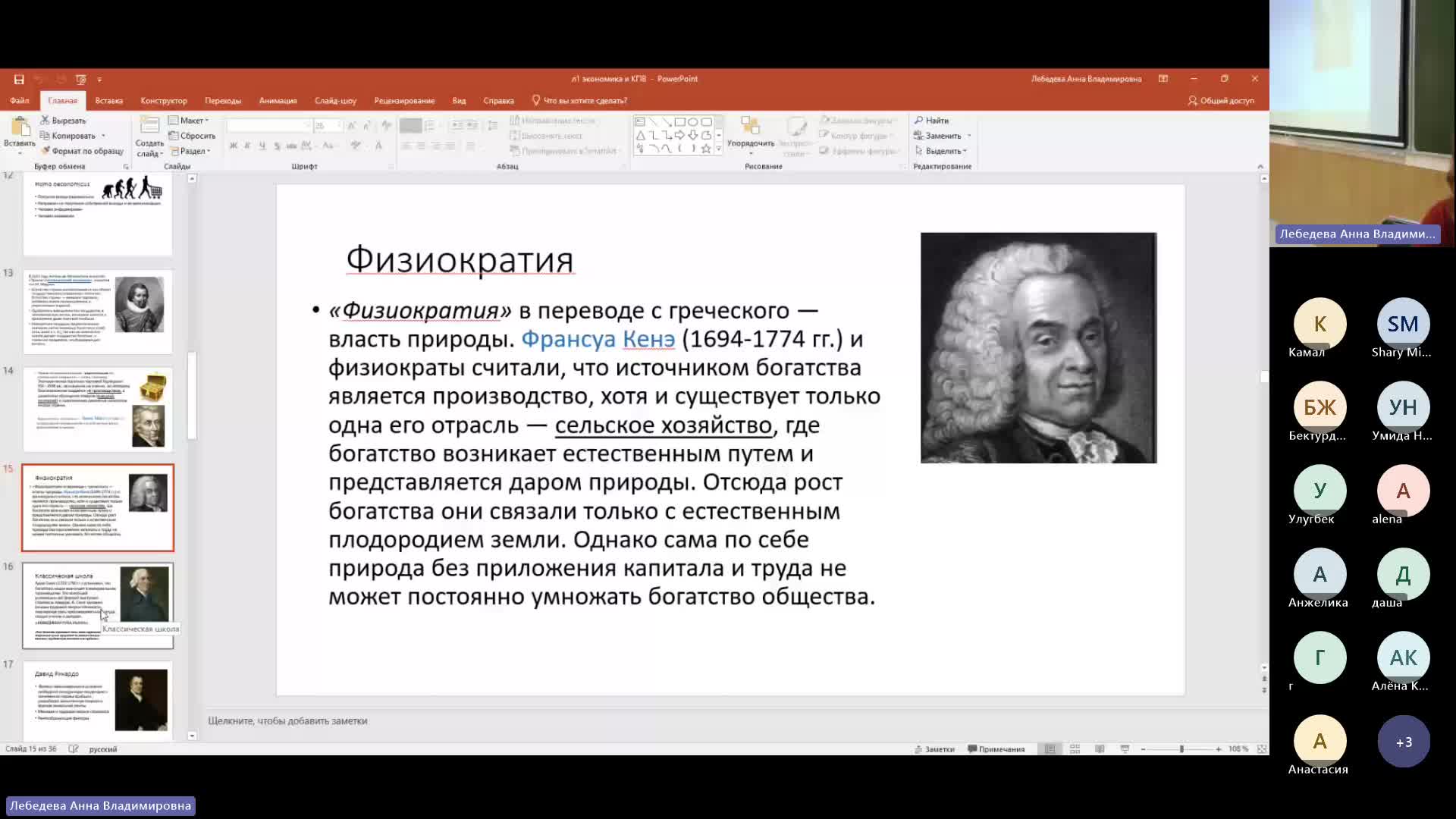Select slide 14 thumbnail with treasure chest
The image size is (1456, 819).
(x=98, y=409)
